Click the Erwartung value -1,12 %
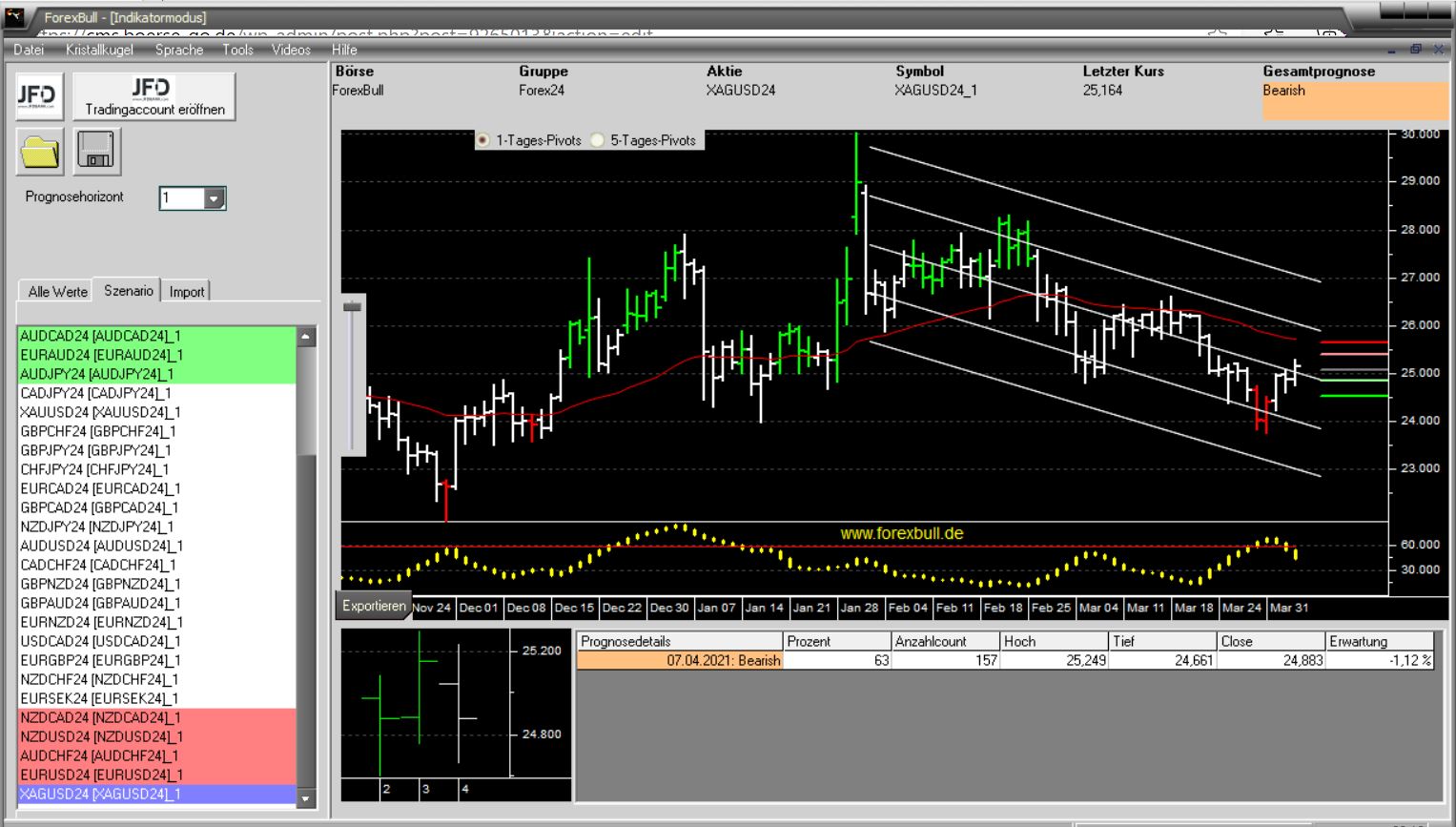Image resolution: width=1456 pixels, height=827 pixels. click(x=1381, y=660)
